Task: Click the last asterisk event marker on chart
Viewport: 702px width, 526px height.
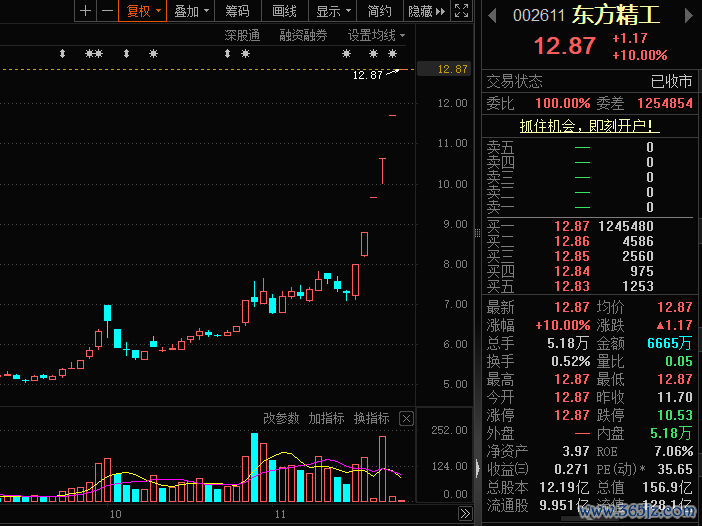Action: tap(390, 53)
